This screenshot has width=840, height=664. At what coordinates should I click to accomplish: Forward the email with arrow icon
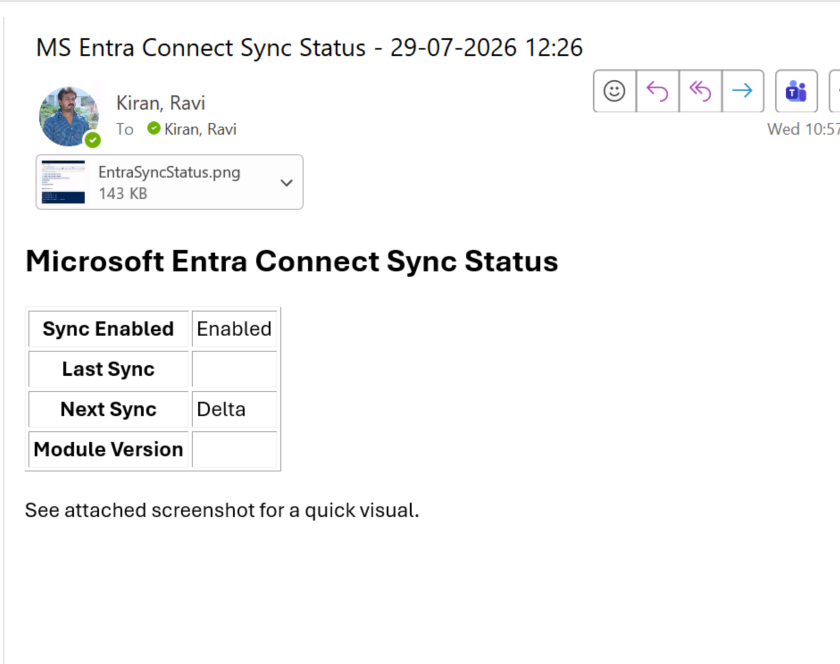coord(742,91)
